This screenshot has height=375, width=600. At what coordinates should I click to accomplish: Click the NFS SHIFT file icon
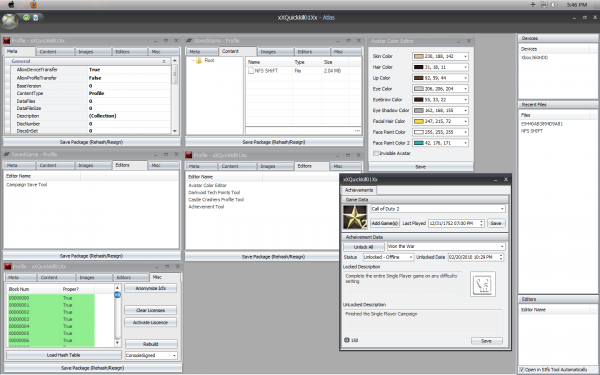[251, 71]
